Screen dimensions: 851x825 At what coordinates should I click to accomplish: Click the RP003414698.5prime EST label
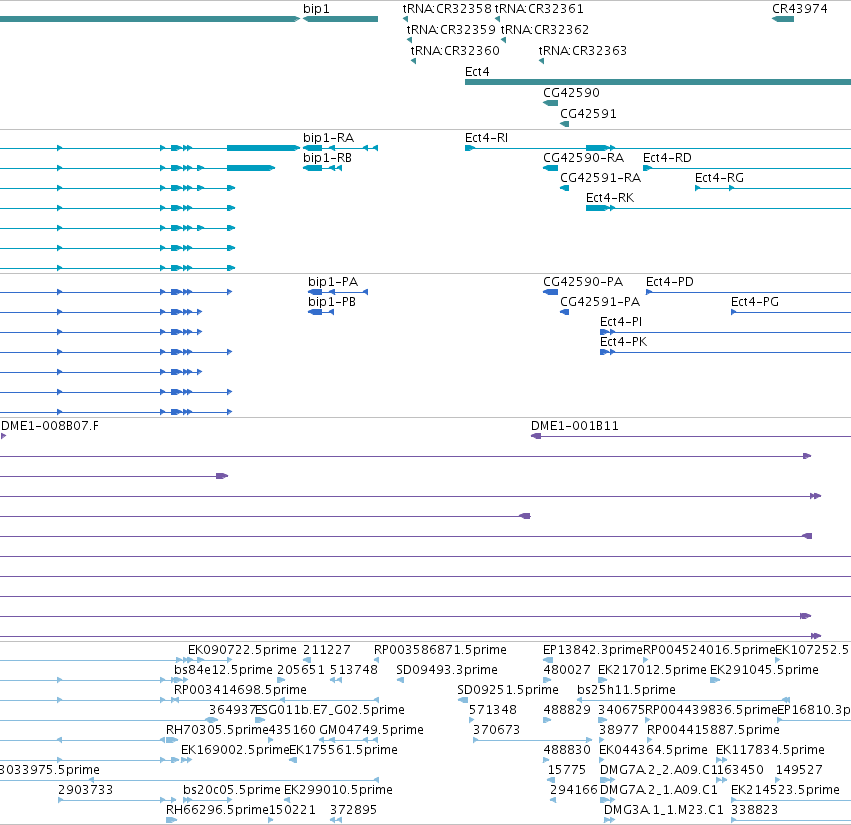click(240, 690)
